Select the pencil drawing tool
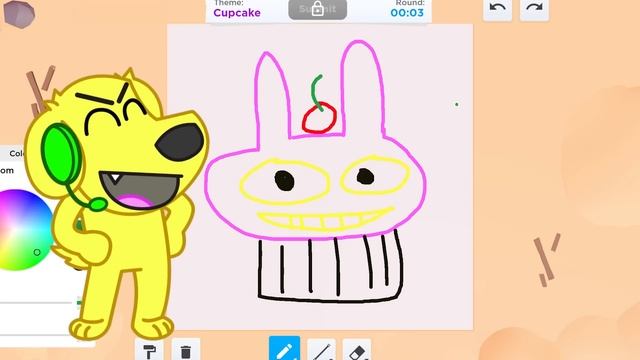640x360 pixels. tap(284, 349)
